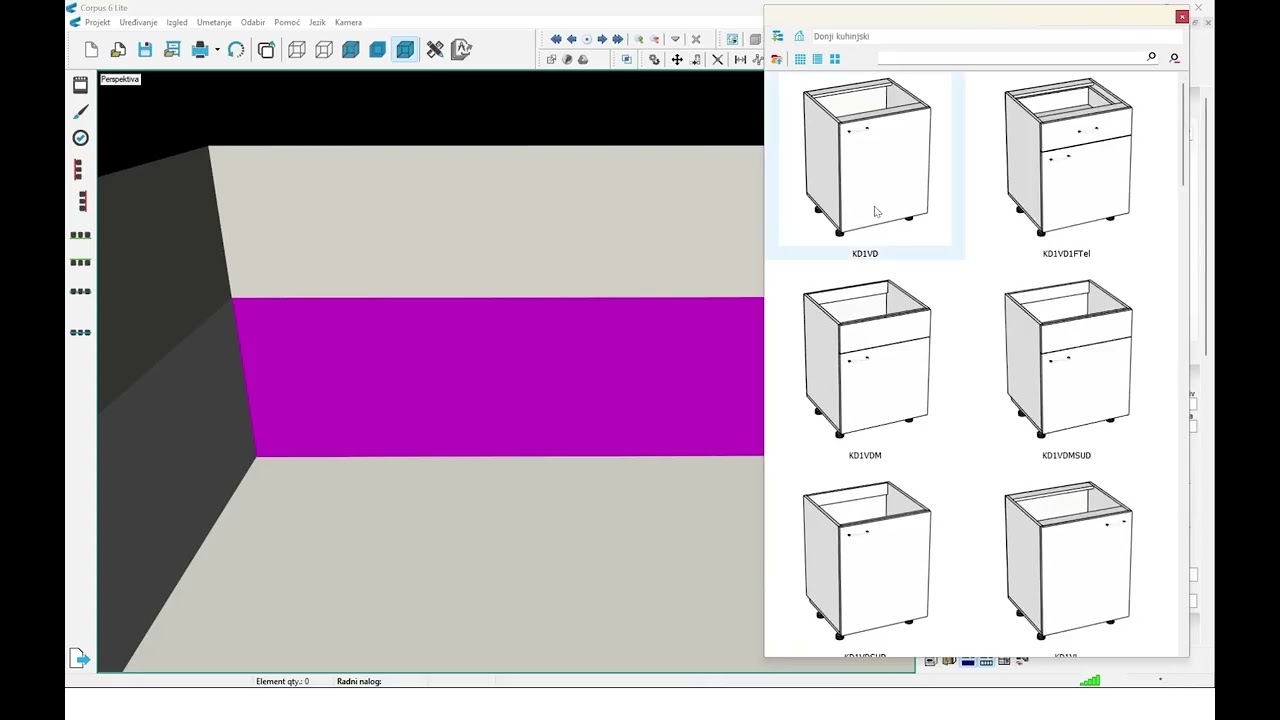Image resolution: width=1280 pixels, height=720 pixels.
Task: Click the New project icon
Action: (92, 50)
